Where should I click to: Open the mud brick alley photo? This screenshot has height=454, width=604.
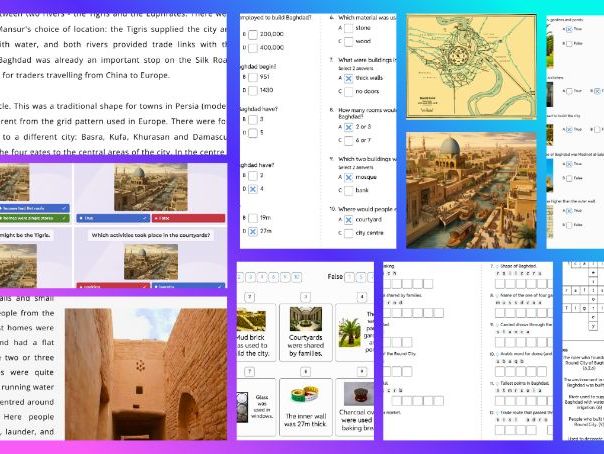pos(146,374)
